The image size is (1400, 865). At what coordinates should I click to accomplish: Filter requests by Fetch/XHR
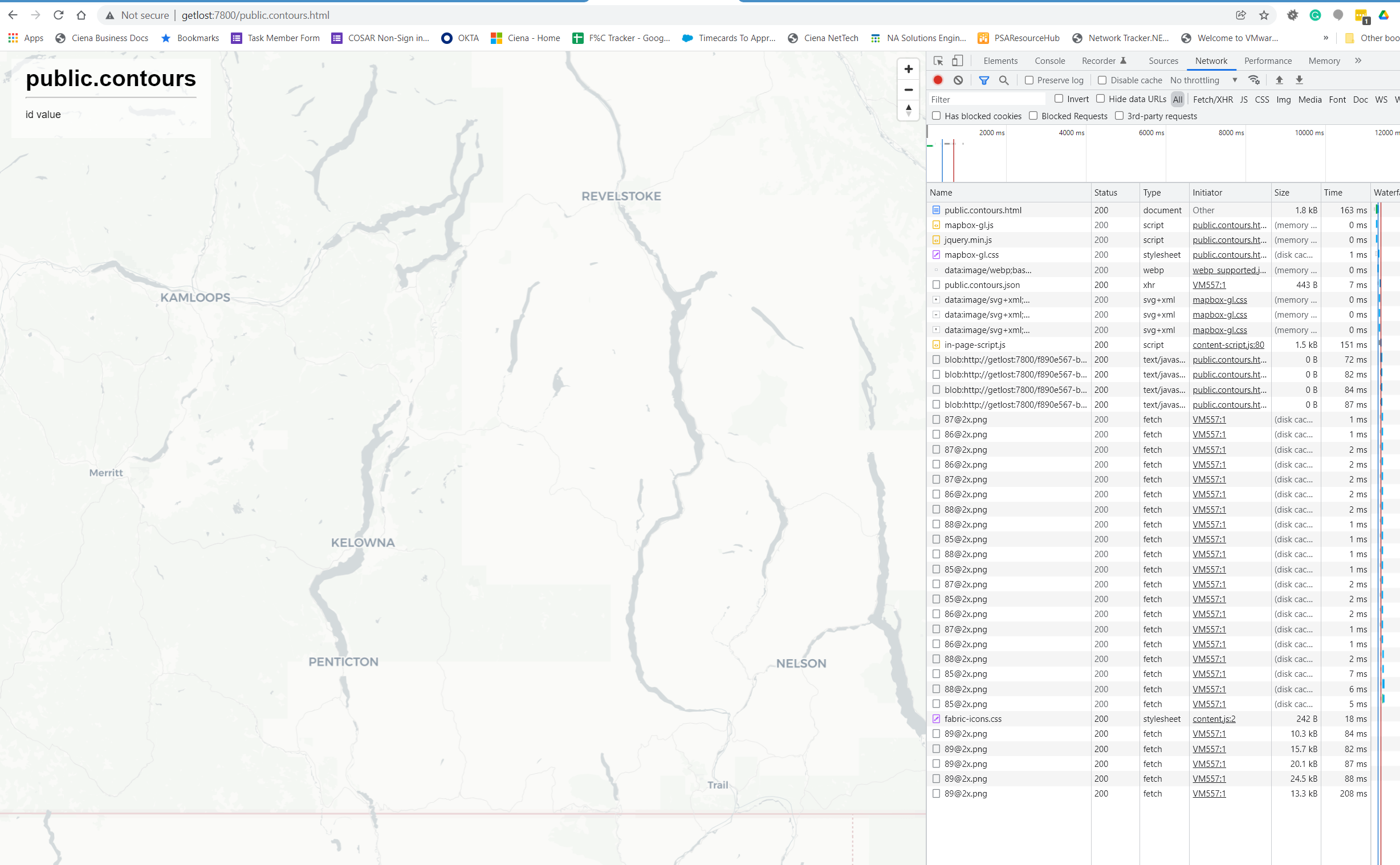1213,99
